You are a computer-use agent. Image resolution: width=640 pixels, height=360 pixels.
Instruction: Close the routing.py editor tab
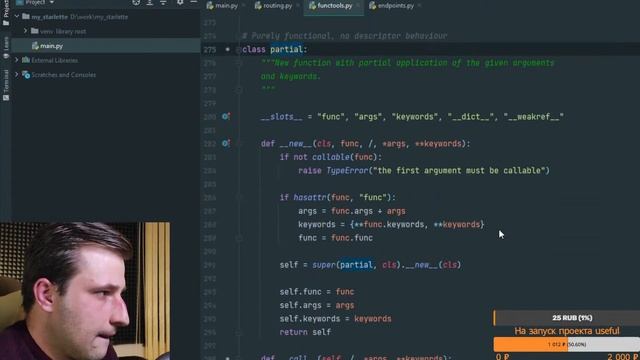[x=298, y=5]
